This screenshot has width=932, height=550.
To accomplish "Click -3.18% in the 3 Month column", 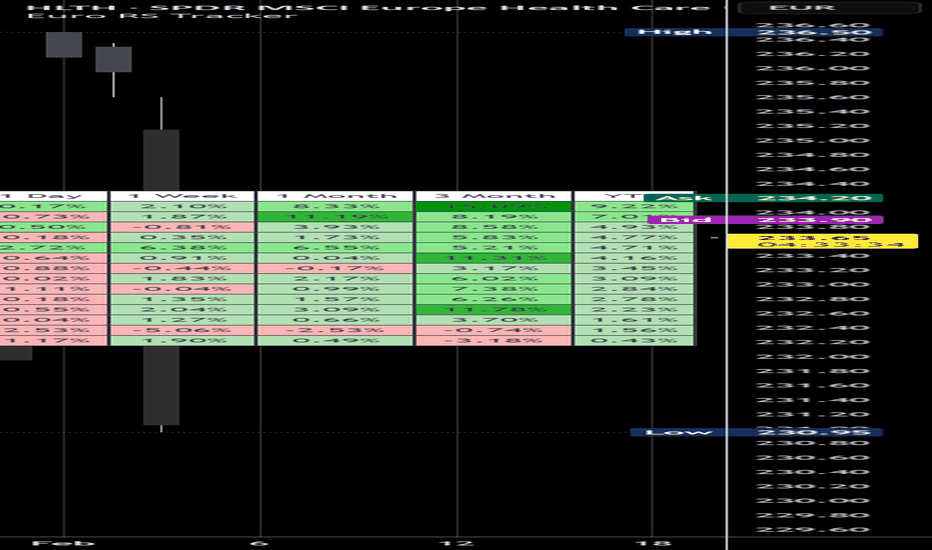I will tap(493, 340).
